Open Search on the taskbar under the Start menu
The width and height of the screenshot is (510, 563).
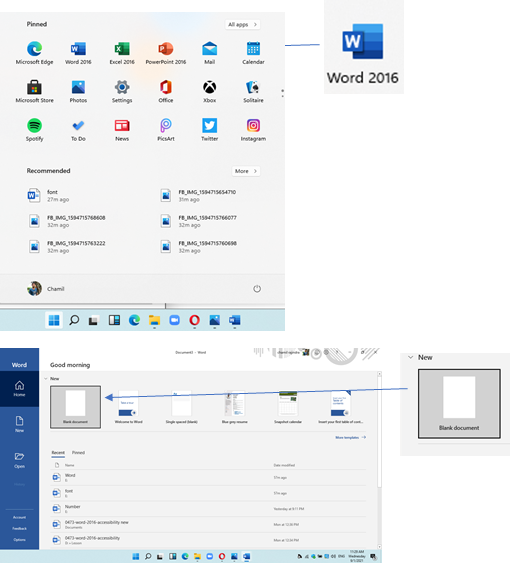[74, 320]
